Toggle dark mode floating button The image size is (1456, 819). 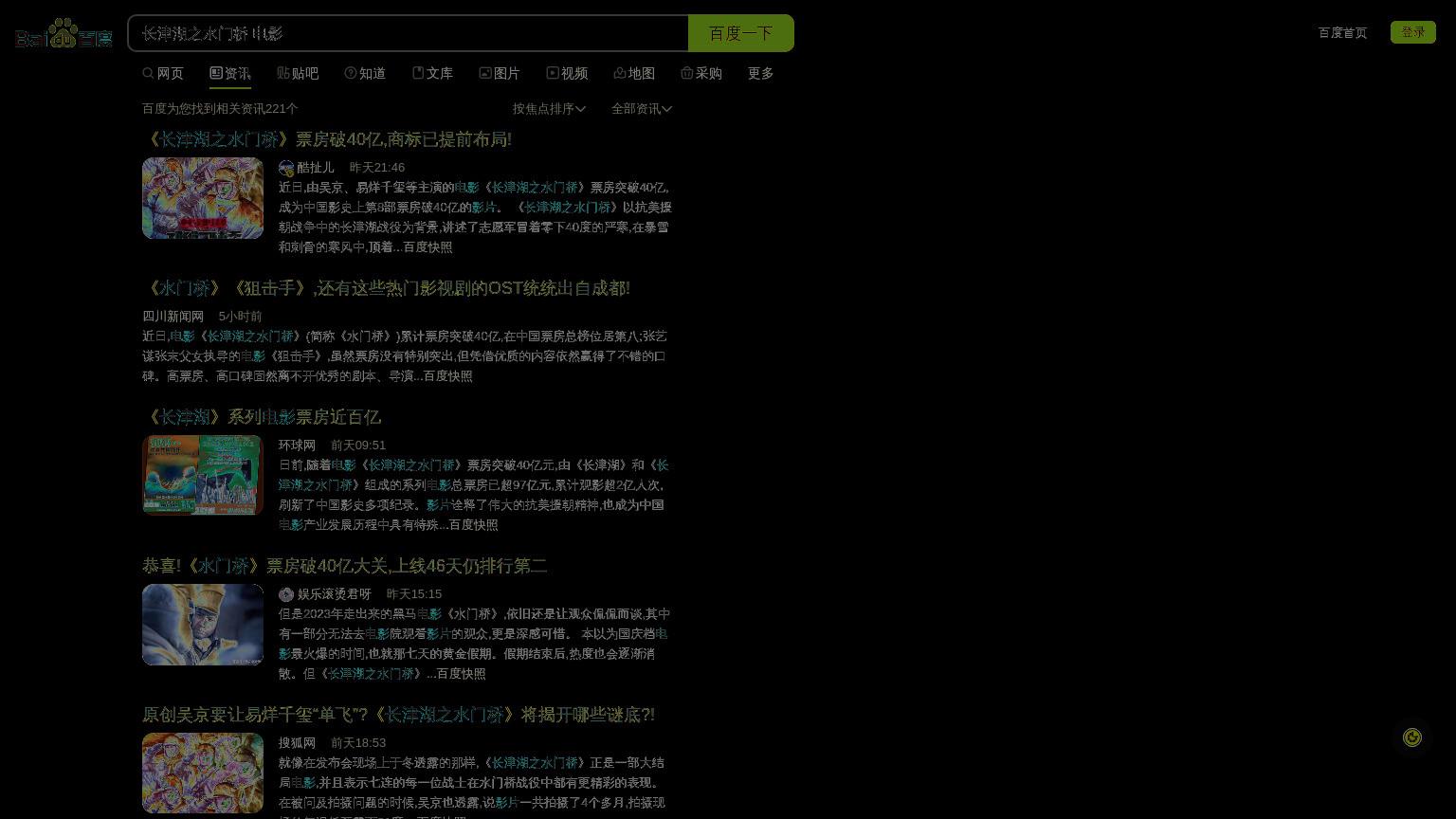pos(1412,737)
